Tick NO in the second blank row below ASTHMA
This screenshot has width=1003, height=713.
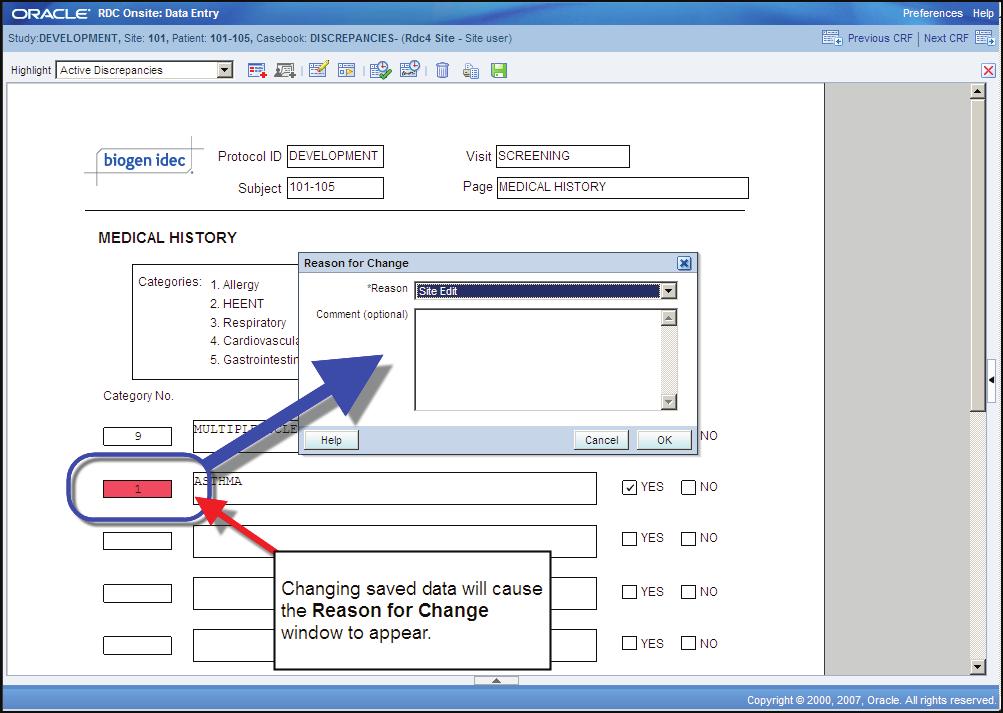pos(688,592)
